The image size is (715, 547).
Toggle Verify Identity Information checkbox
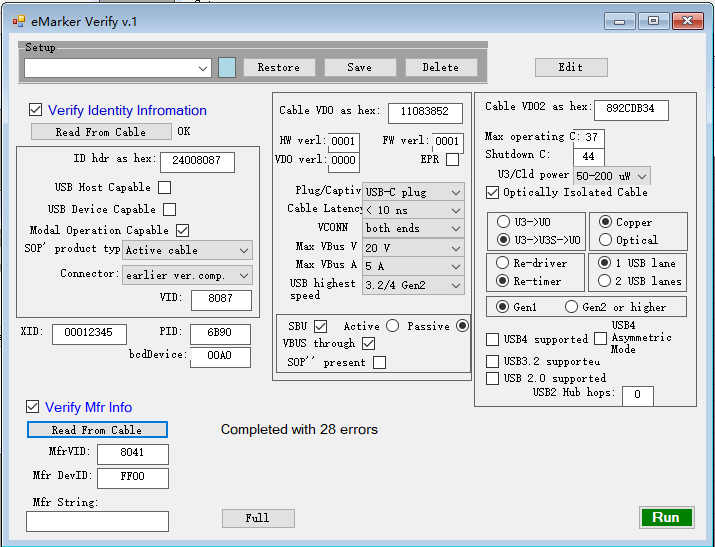pos(36,109)
